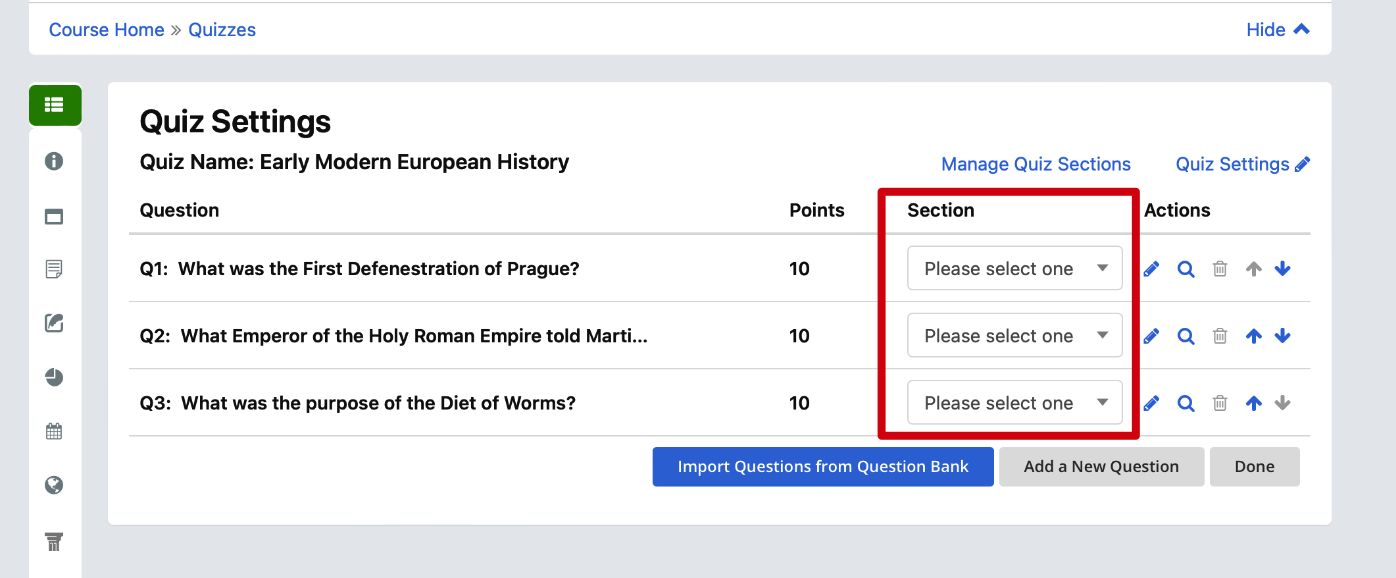Image resolution: width=1396 pixels, height=578 pixels.
Task: Click Import Questions from Question Bank
Action: tap(823, 467)
